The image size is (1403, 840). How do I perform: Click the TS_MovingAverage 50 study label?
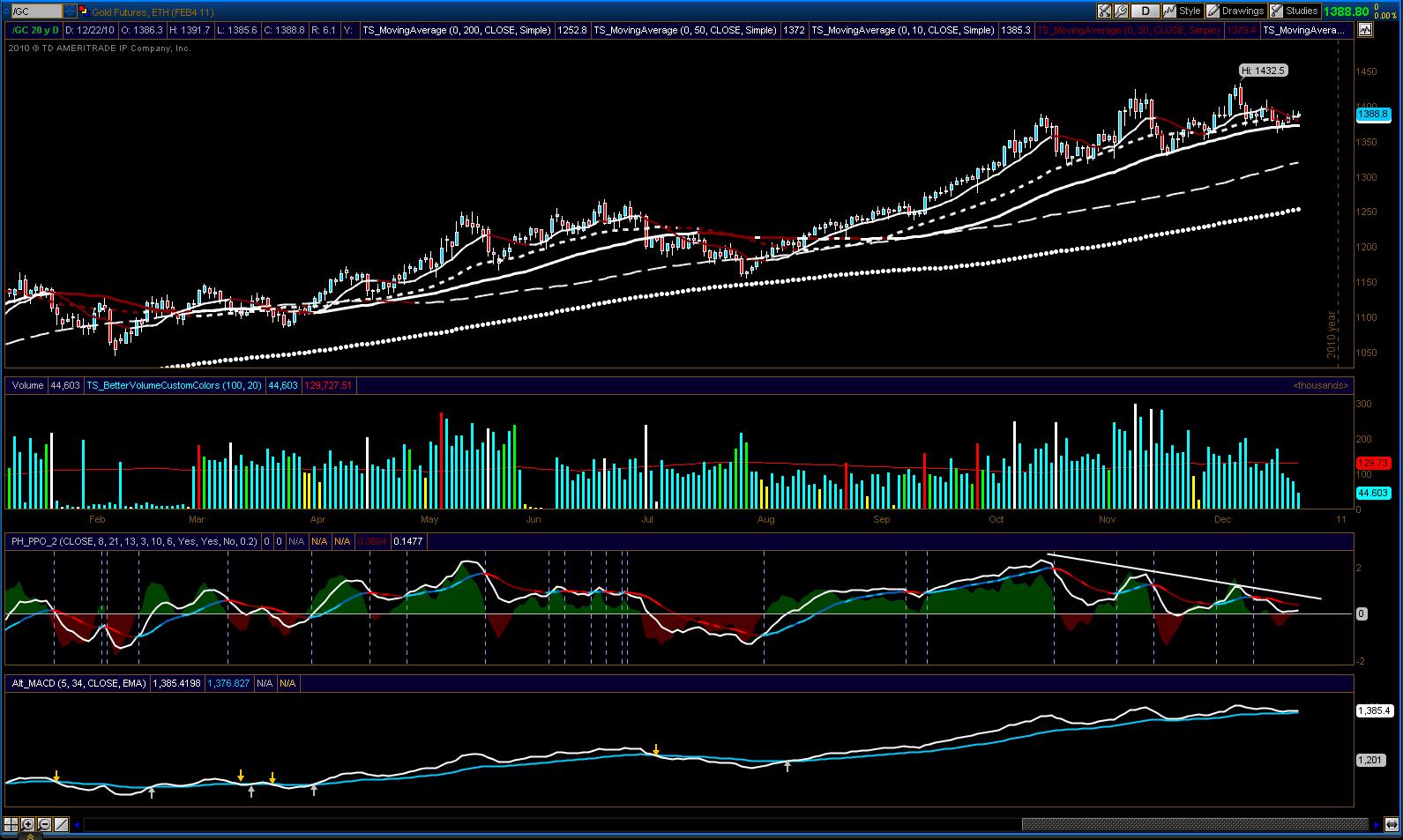tap(685, 30)
